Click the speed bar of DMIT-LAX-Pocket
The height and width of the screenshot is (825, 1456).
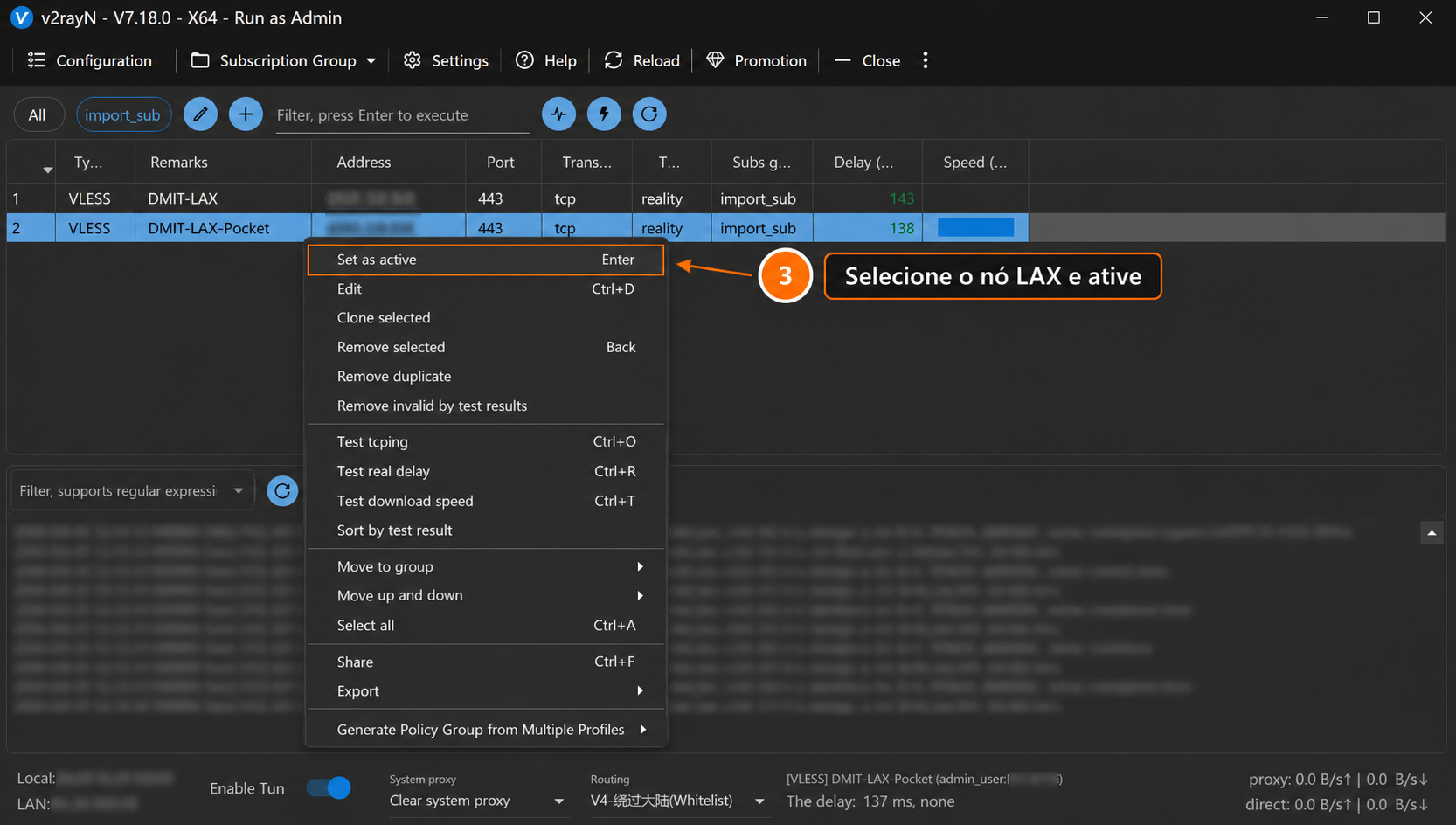[975, 228]
